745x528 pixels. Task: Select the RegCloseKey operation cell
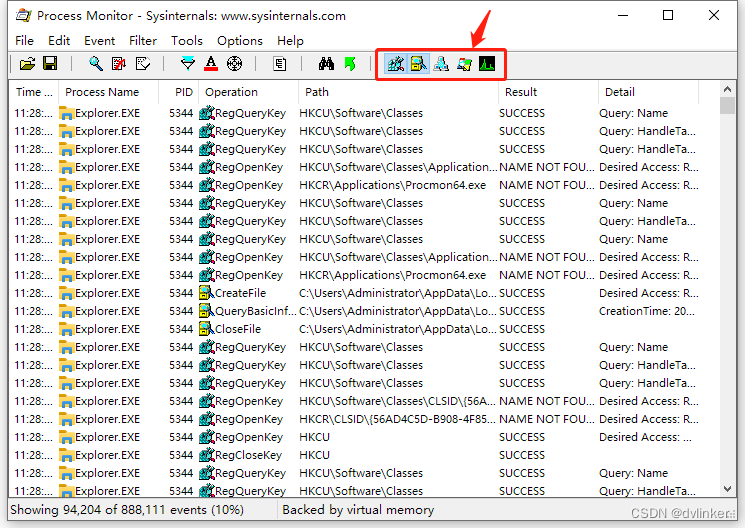pyautogui.click(x=248, y=455)
